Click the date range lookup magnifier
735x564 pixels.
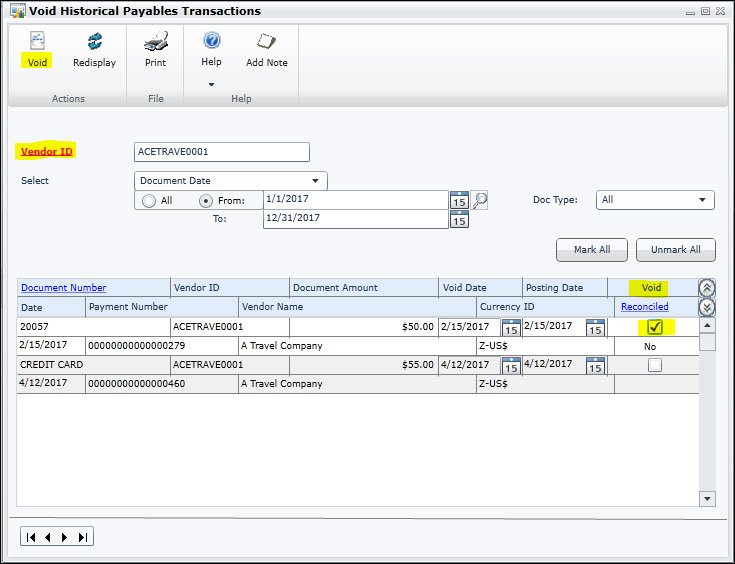(480, 200)
